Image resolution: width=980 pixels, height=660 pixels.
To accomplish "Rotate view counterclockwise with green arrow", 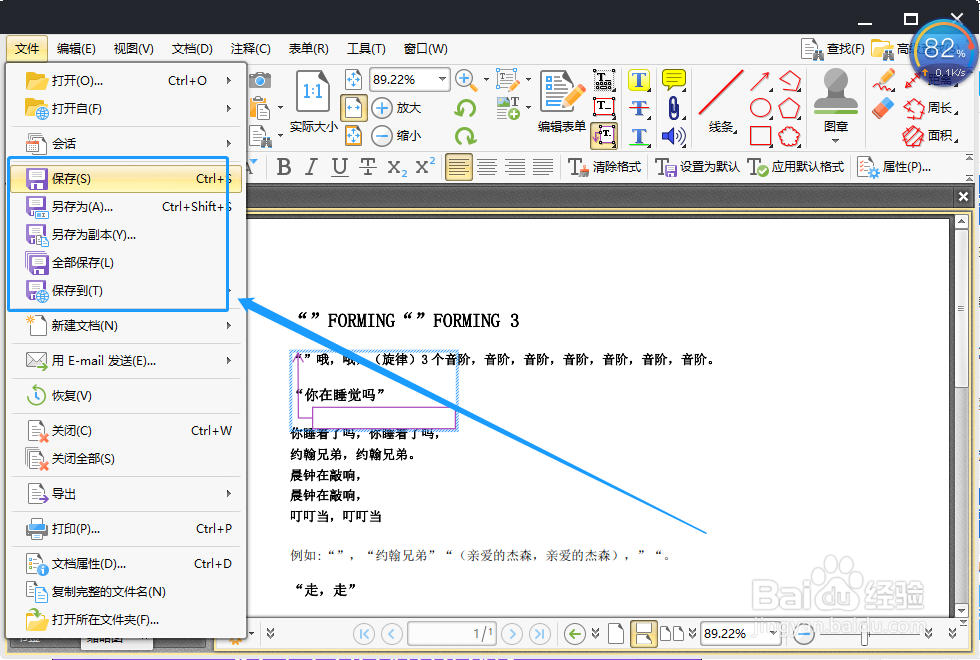I will 465,108.
